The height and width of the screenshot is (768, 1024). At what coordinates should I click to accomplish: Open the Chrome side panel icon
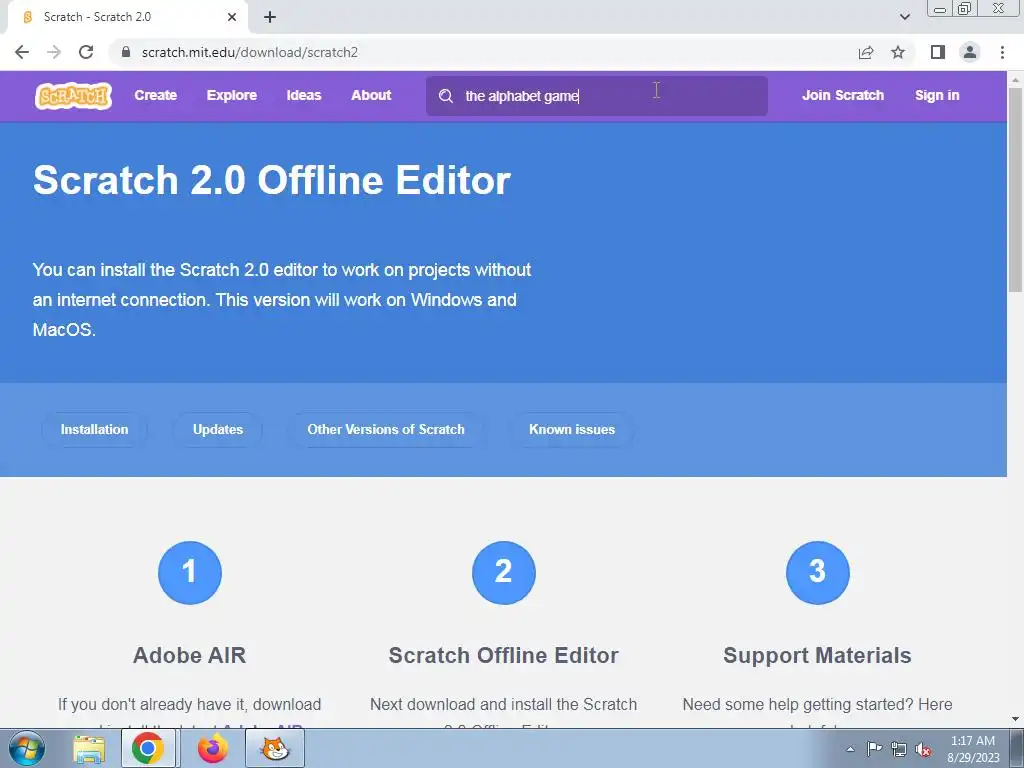[x=938, y=52]
